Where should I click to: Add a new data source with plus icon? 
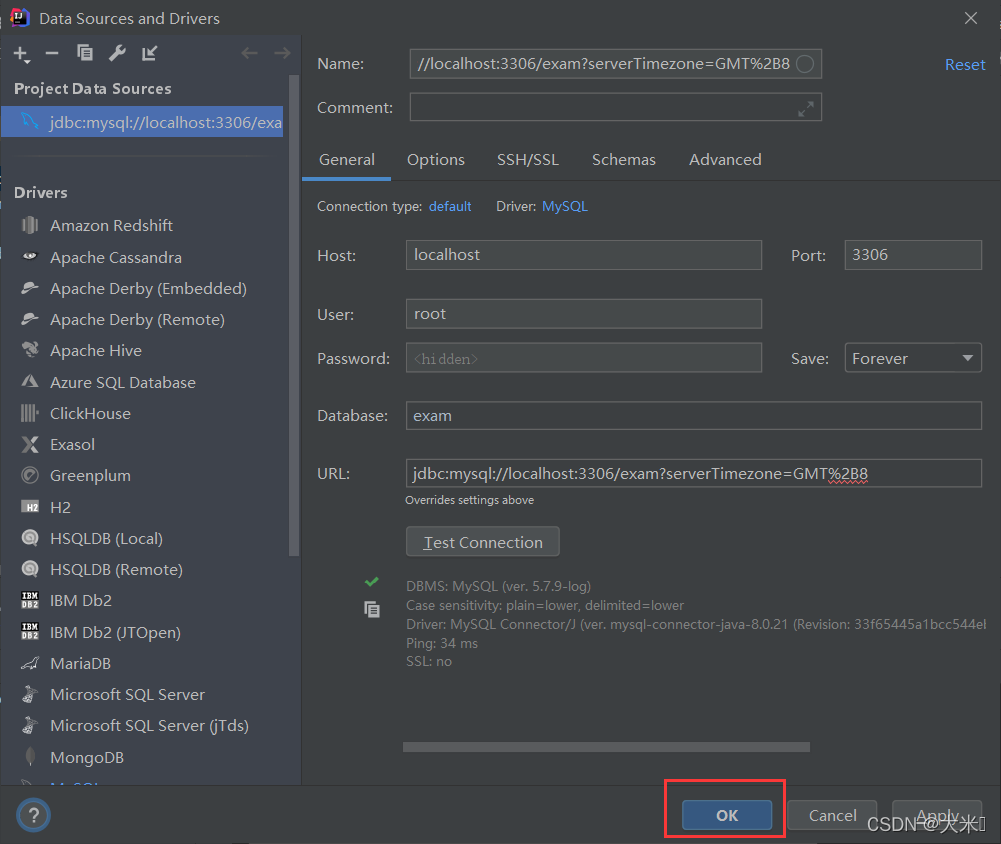point(21,54)
